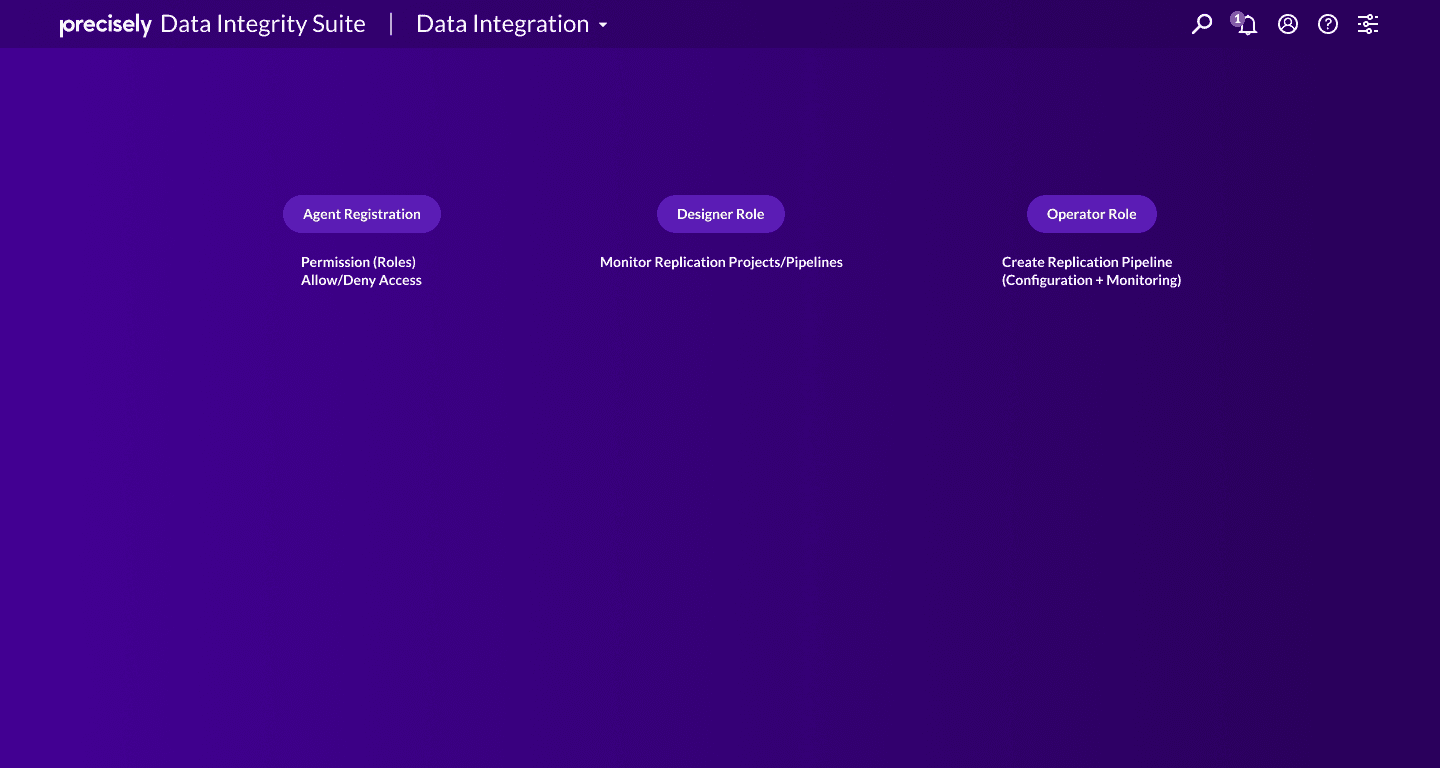Open the help question mark icon
Image resolution: width=1440 pixels, height=768 pixels.
[x=1328, y=24]
